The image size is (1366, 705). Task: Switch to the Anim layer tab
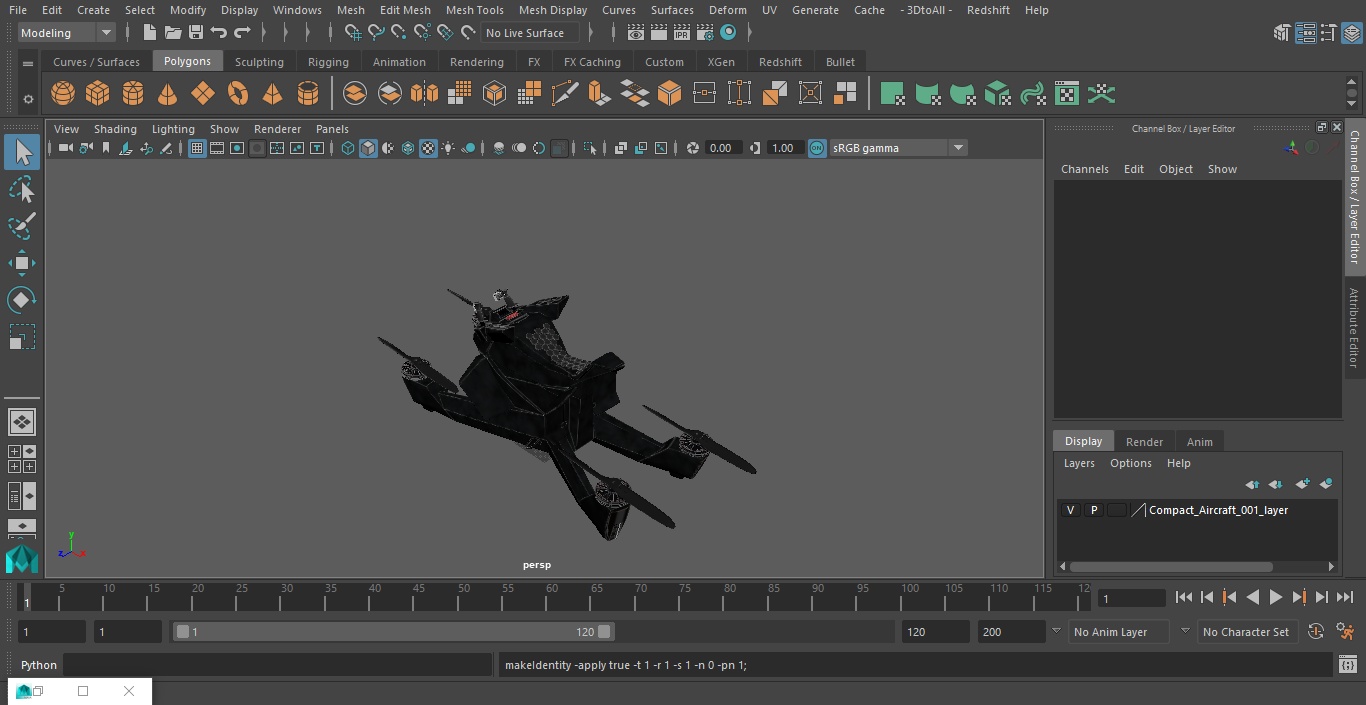[1199, 441]
